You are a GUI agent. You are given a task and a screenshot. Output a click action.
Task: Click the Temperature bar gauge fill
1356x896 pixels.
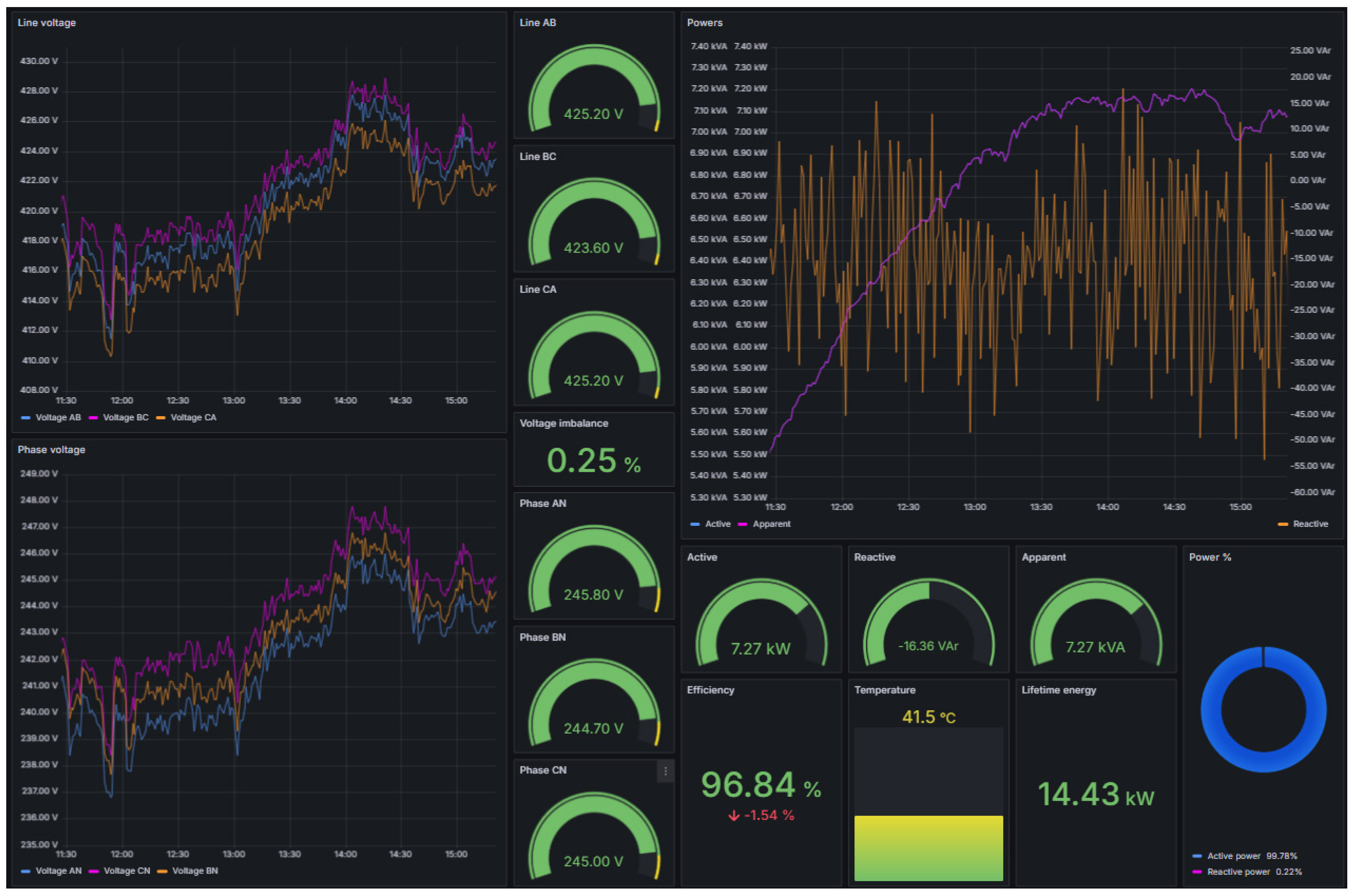[x=928, y=848]
